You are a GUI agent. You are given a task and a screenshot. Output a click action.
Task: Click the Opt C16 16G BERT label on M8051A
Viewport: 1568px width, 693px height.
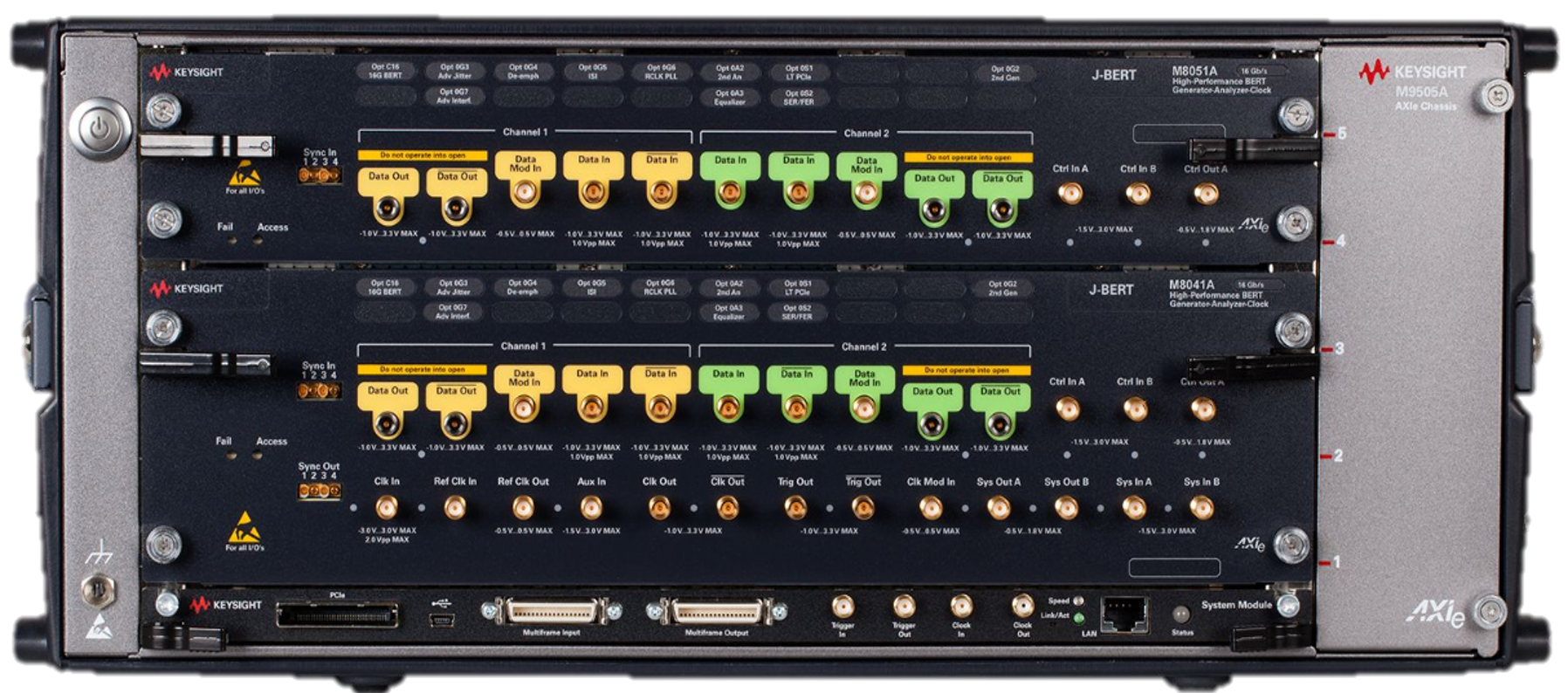point(385,71)
